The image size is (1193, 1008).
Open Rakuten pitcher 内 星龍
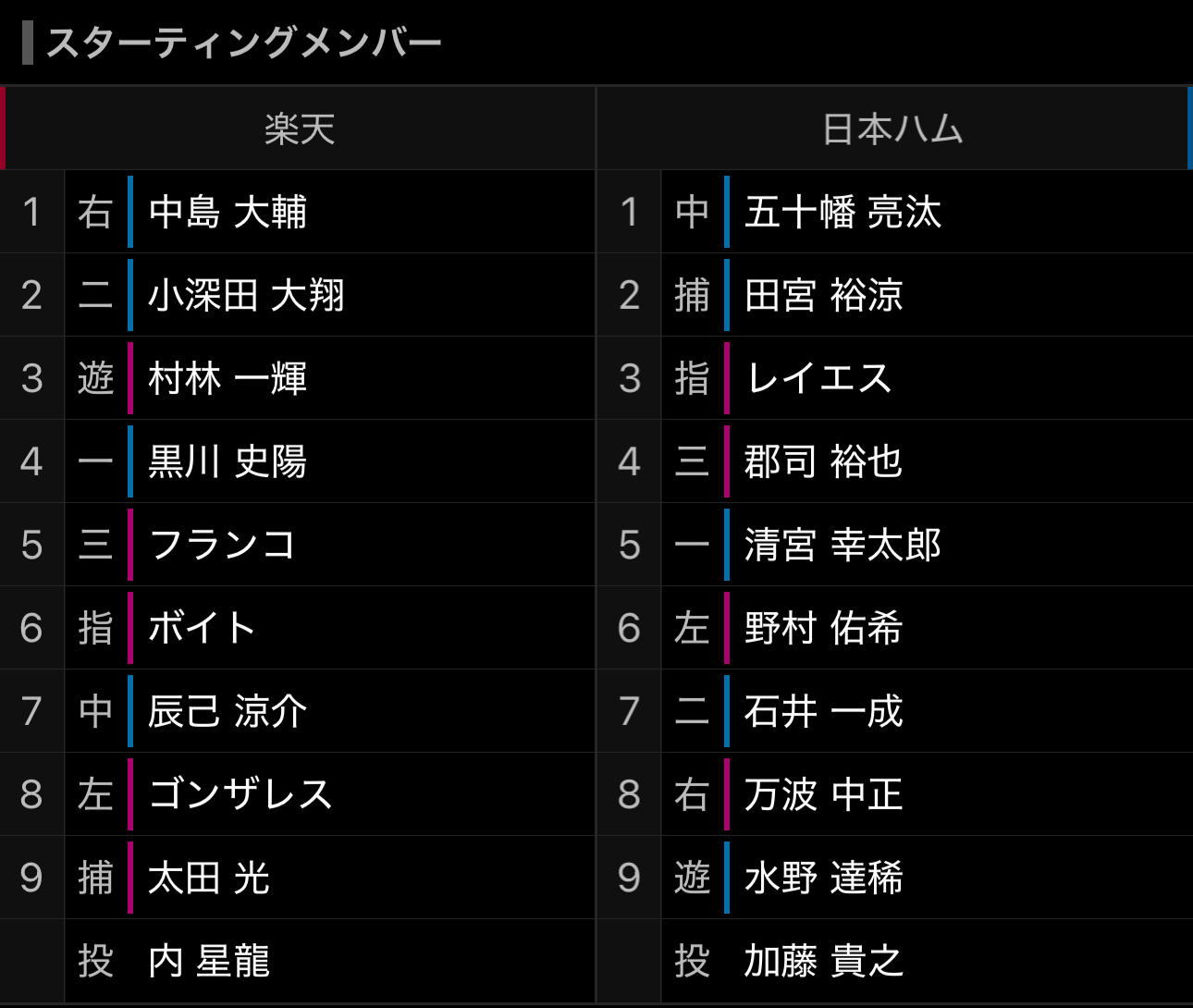click(x=209, y=961)
